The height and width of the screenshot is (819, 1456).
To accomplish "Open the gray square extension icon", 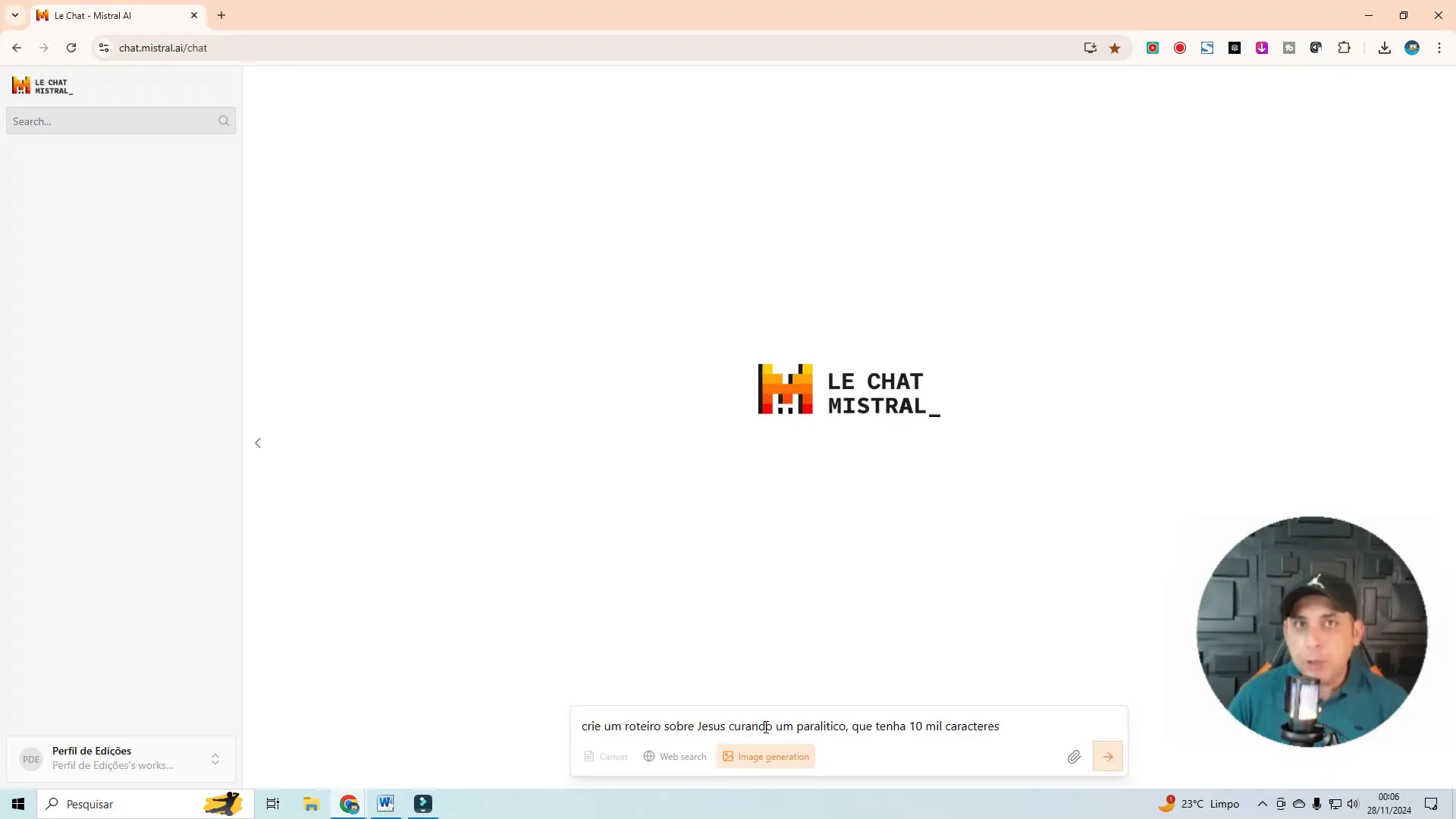I will point(1289,48).
